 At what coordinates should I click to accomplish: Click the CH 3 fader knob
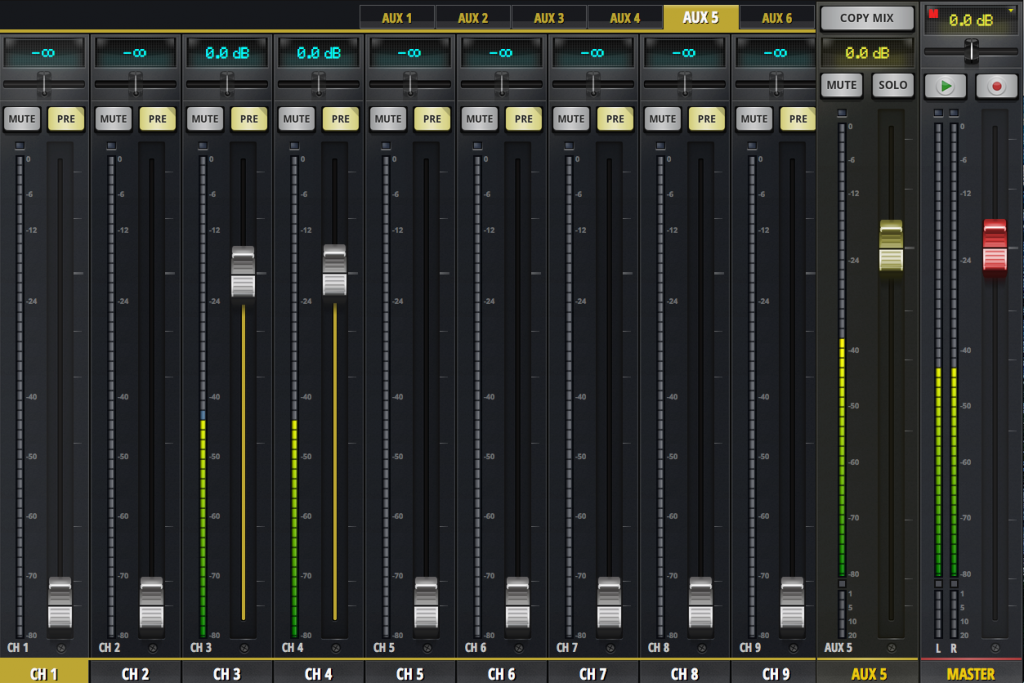[243, 272]
